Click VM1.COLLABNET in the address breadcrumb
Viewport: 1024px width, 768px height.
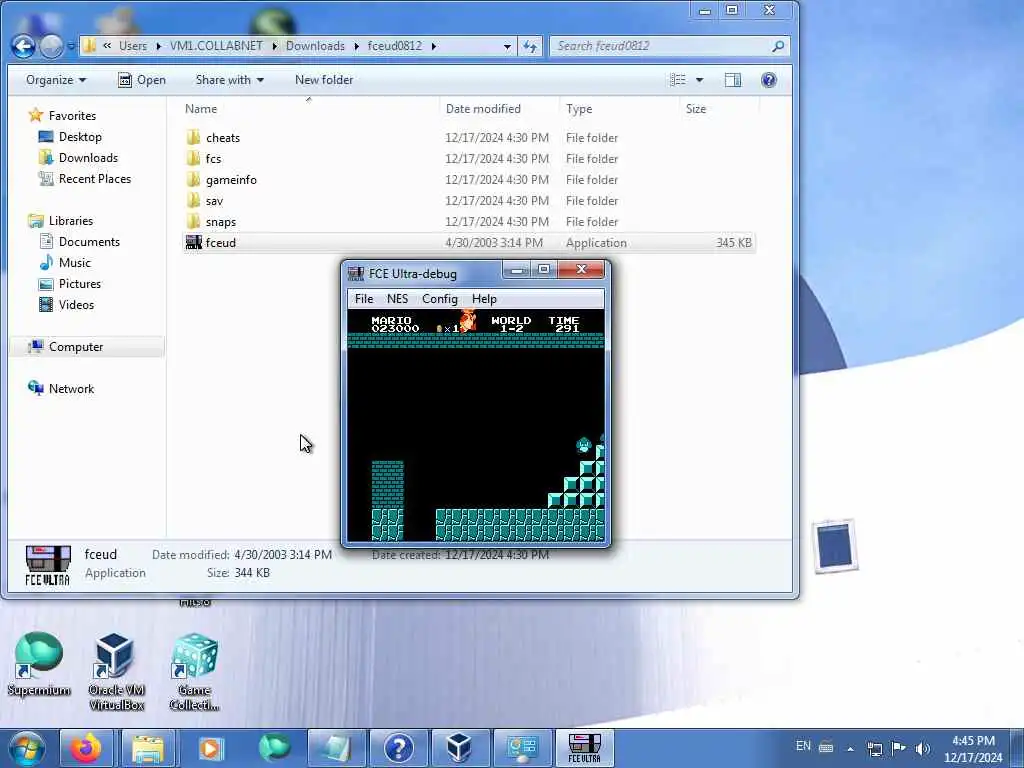216,46
